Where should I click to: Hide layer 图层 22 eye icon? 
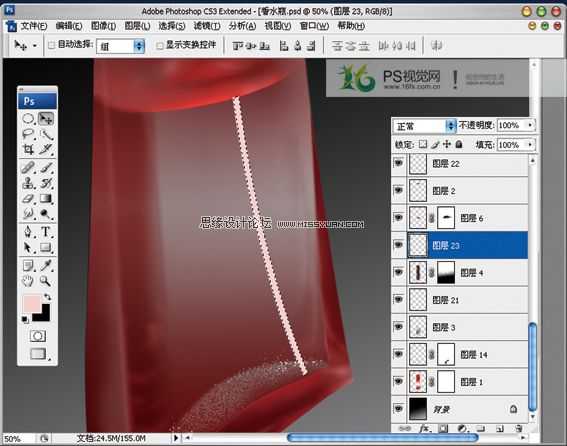coord(398,163)
